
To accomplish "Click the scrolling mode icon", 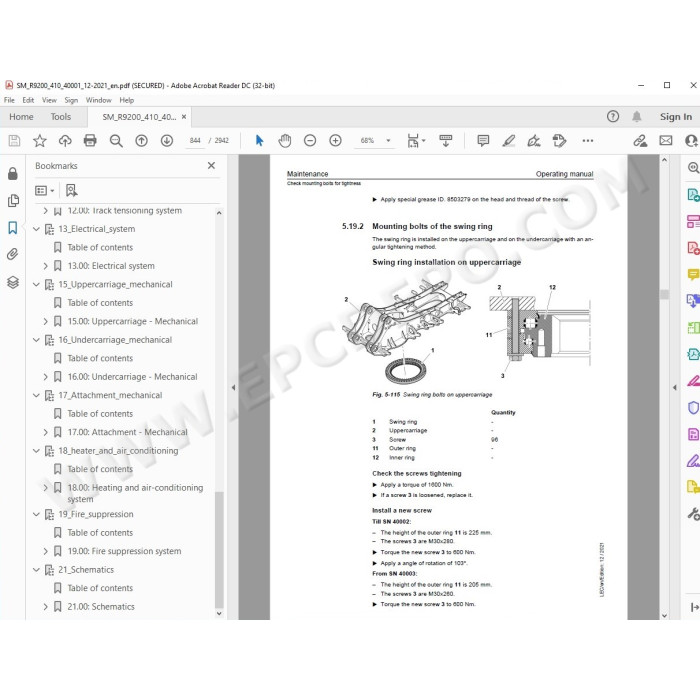I will [446, 141].
